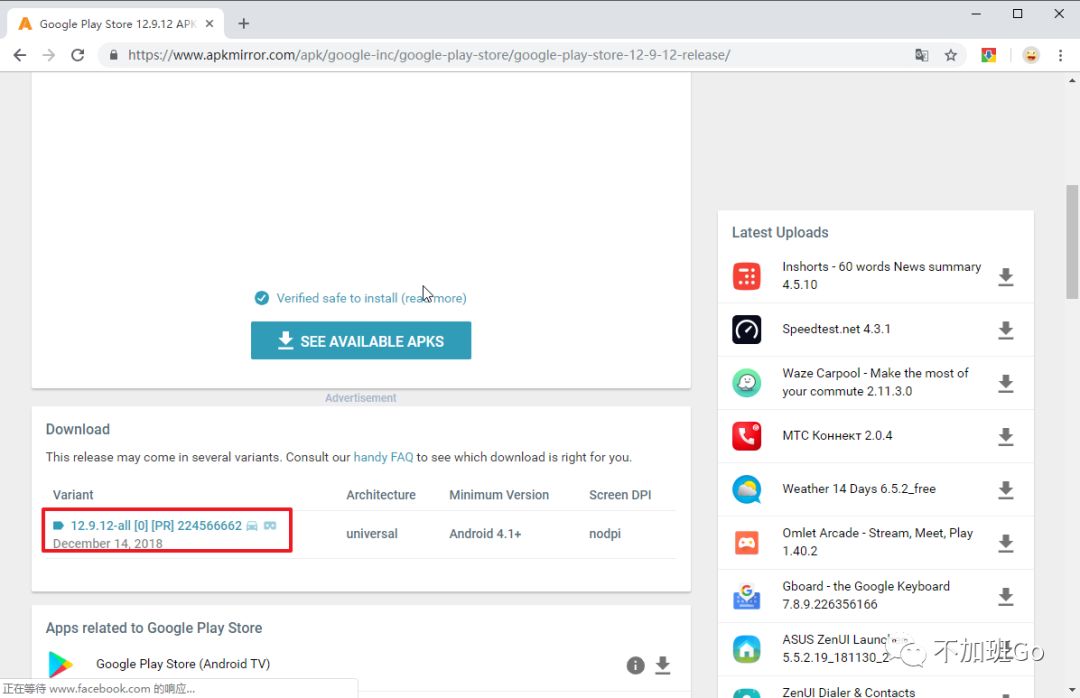1080x698 pixels.
Task: Click the Speedtest.net app icon
Action: [x=747, y=329]
